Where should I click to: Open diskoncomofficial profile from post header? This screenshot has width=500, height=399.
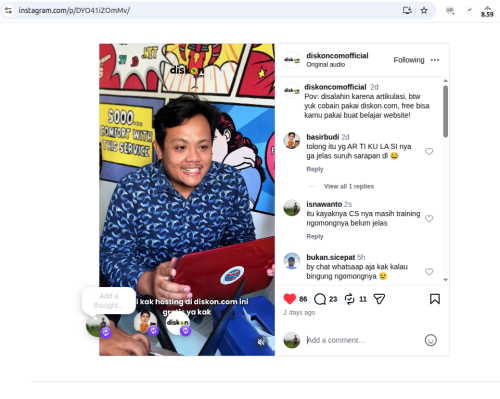pyautogui.click(x=337, y=56)
